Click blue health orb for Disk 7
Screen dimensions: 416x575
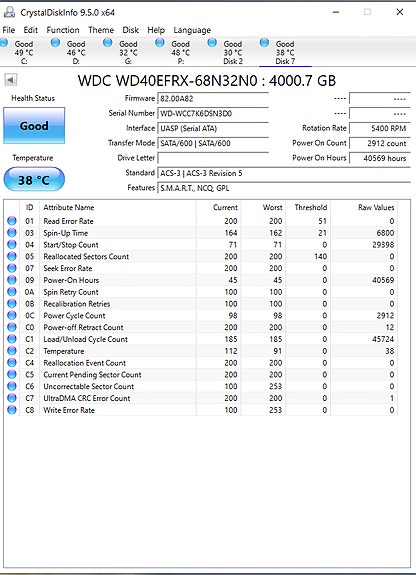point(264,43)
